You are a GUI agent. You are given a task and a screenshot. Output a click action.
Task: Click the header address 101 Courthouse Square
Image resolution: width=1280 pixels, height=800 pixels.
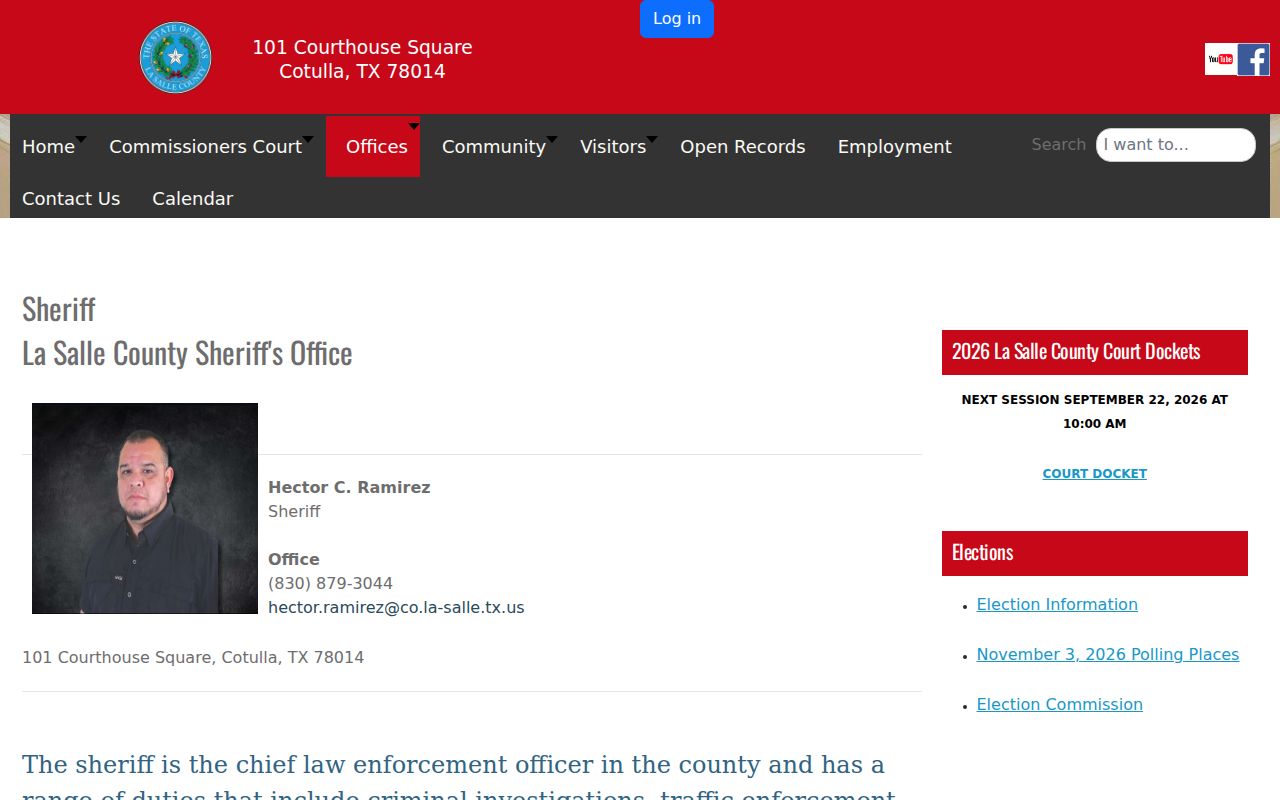(362, 48)
